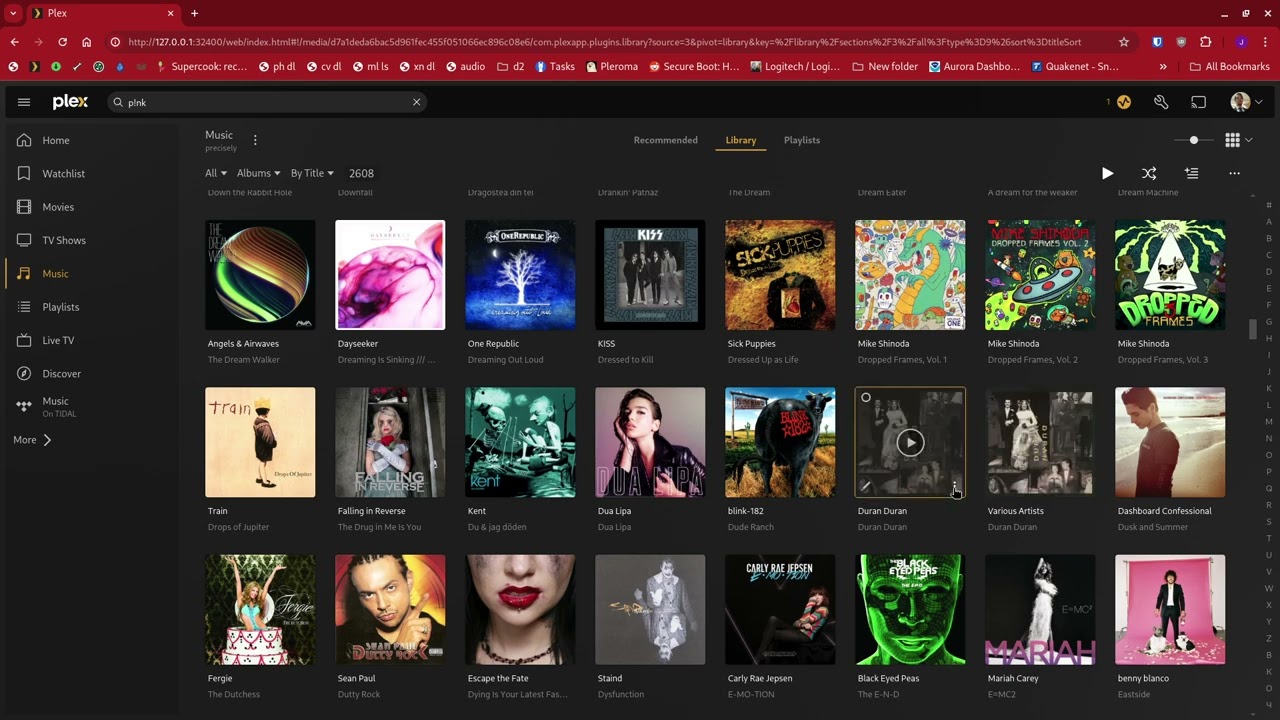This screenshot has height=720, width=1280.
Task: Open browser extensions puzzle icon
Action: click(1205, 42)
